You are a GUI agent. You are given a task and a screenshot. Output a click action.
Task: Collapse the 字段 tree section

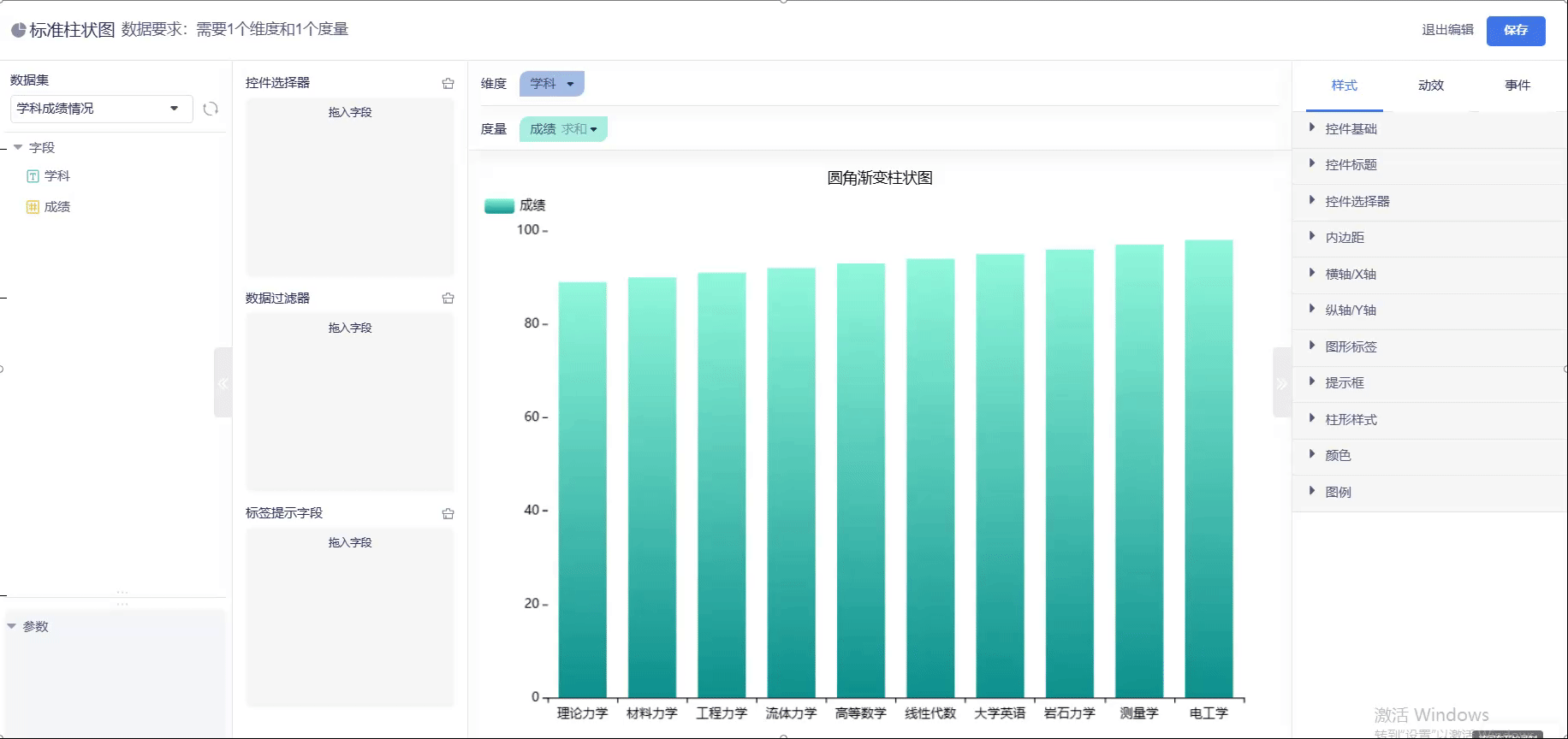(18, 148)
